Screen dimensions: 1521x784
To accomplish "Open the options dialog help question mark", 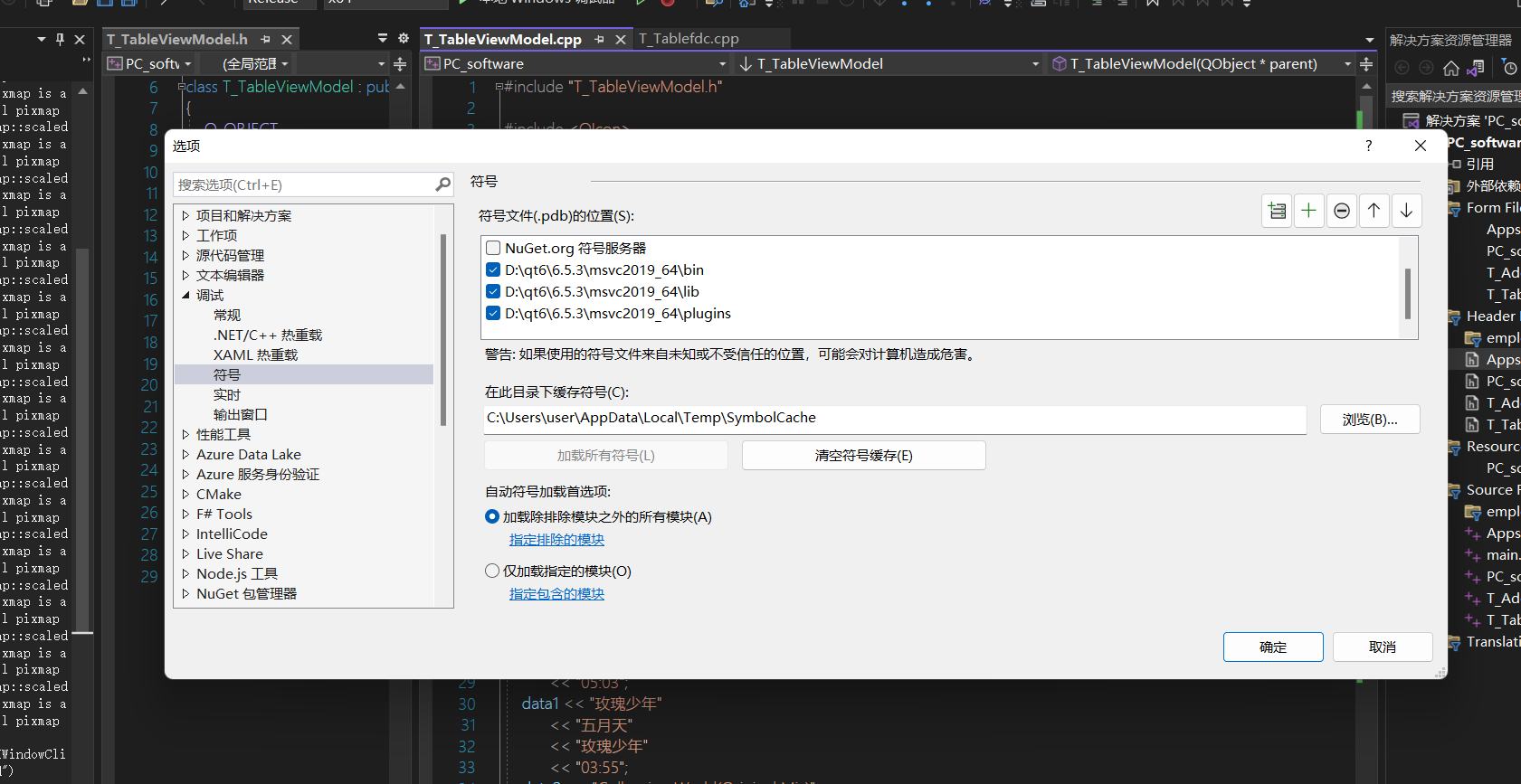I will point(1369,146).
